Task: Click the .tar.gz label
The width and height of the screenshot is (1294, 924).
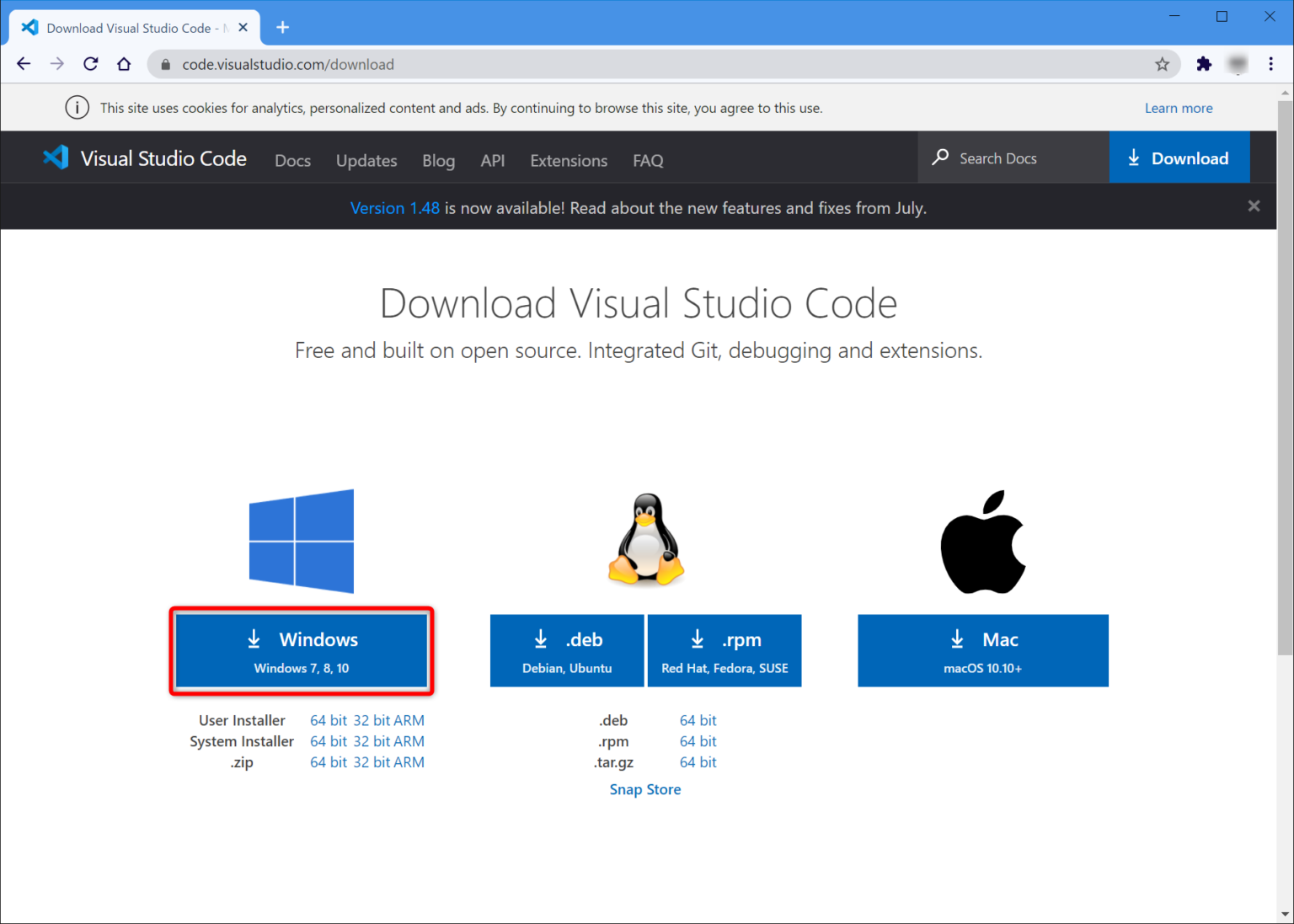Action: pyautogui.click(x=614, y=763)
